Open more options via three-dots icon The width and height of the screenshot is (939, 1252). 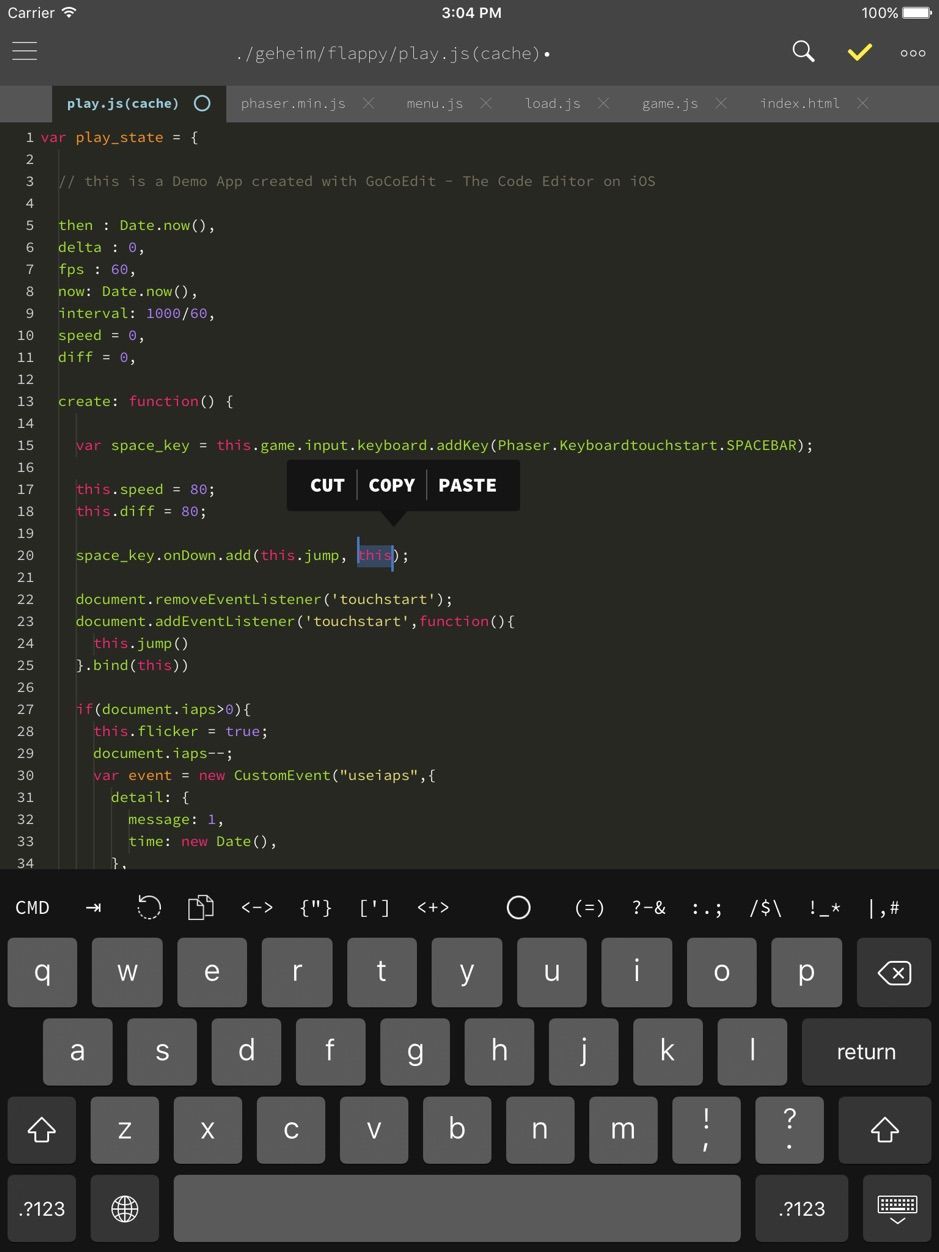tap(911, 52)
